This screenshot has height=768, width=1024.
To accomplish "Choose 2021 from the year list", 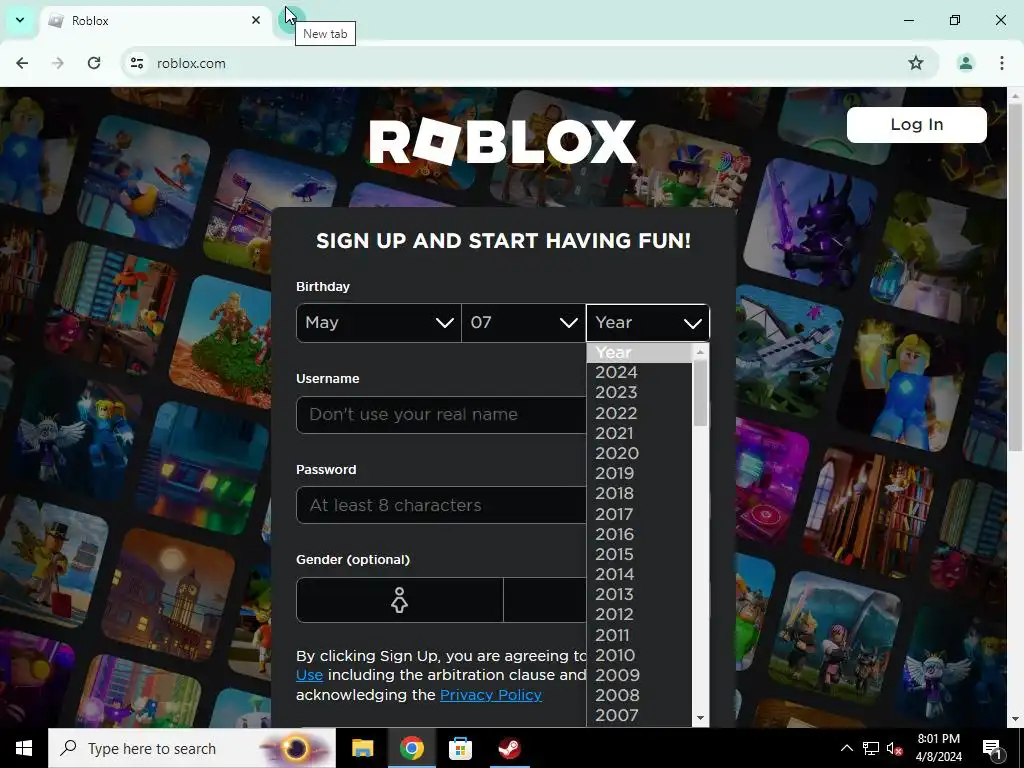I will (639, 434).
